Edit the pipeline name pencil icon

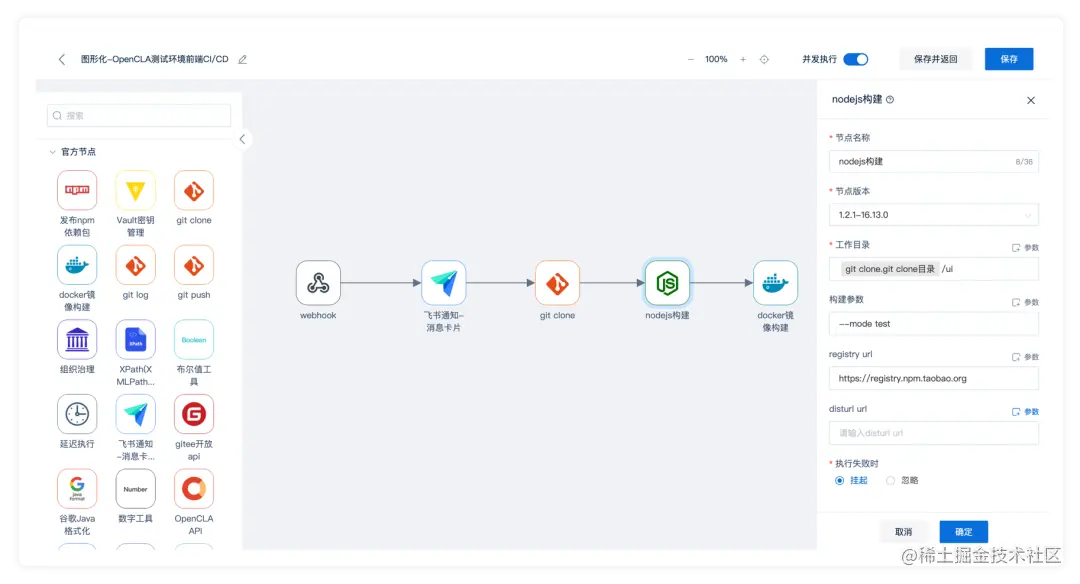(242, 59)
